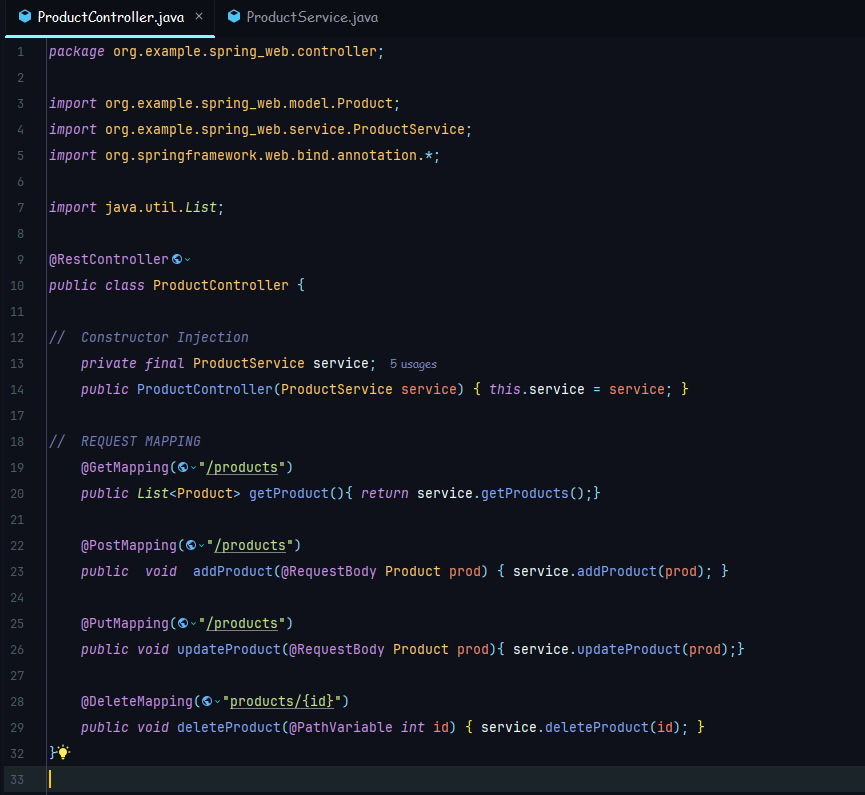Click line number 14 in the gutter
This screenshot has width=865, height=795.
click(17, 390)
